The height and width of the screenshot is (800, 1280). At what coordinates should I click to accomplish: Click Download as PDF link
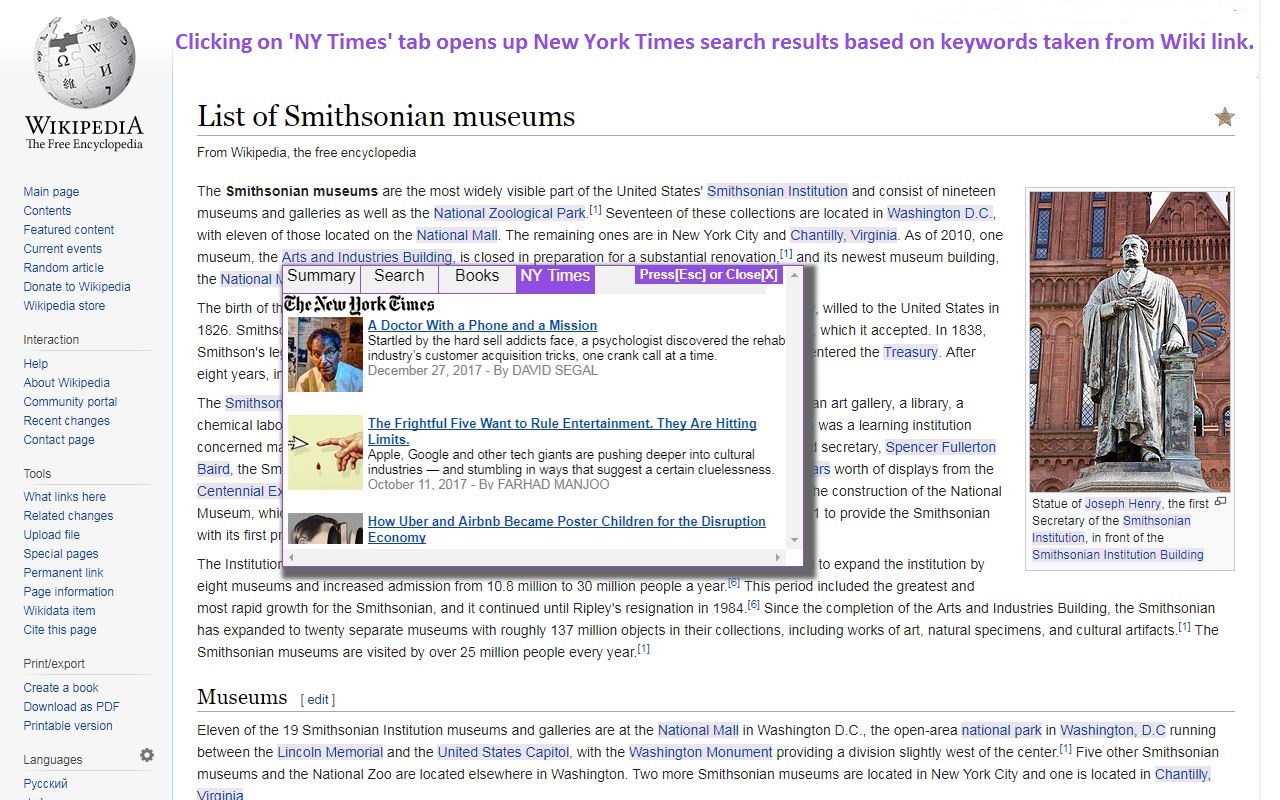[72, 707]
